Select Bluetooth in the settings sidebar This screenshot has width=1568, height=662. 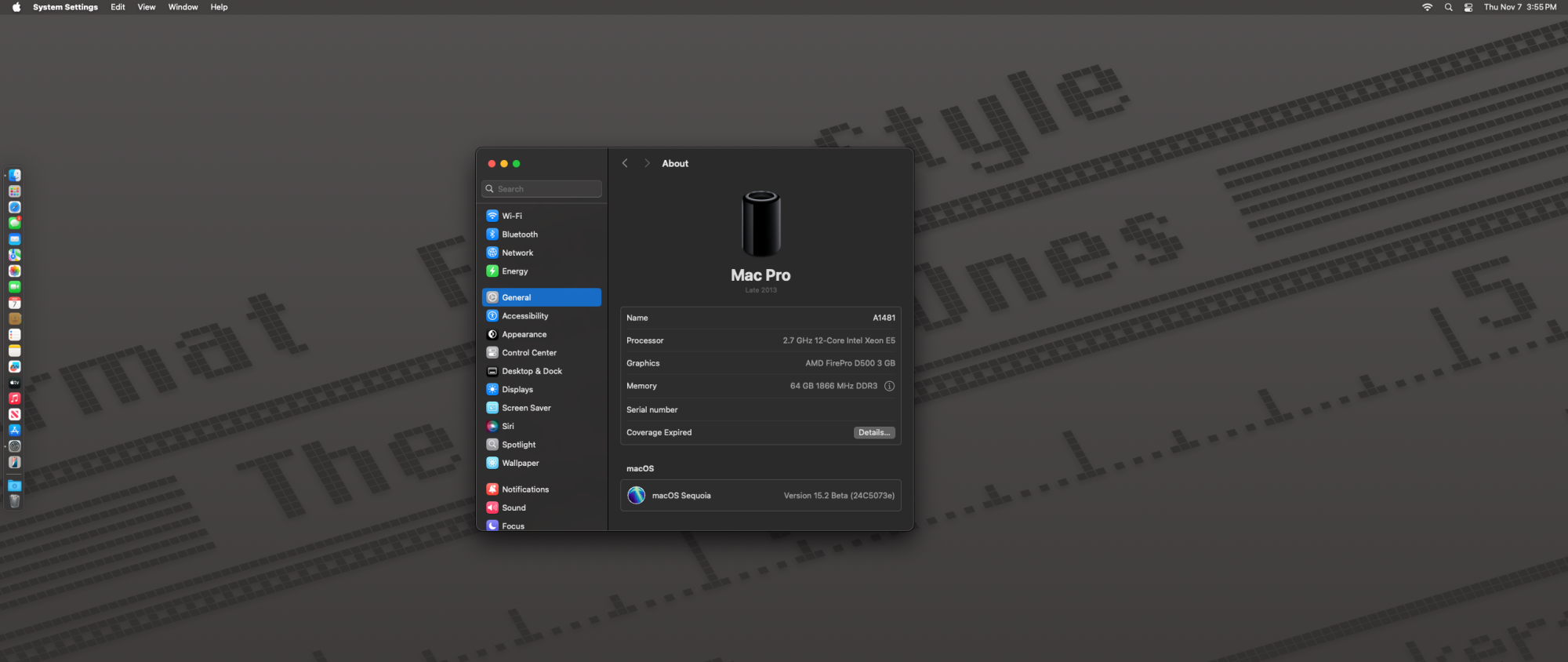(x=542, y=235)
